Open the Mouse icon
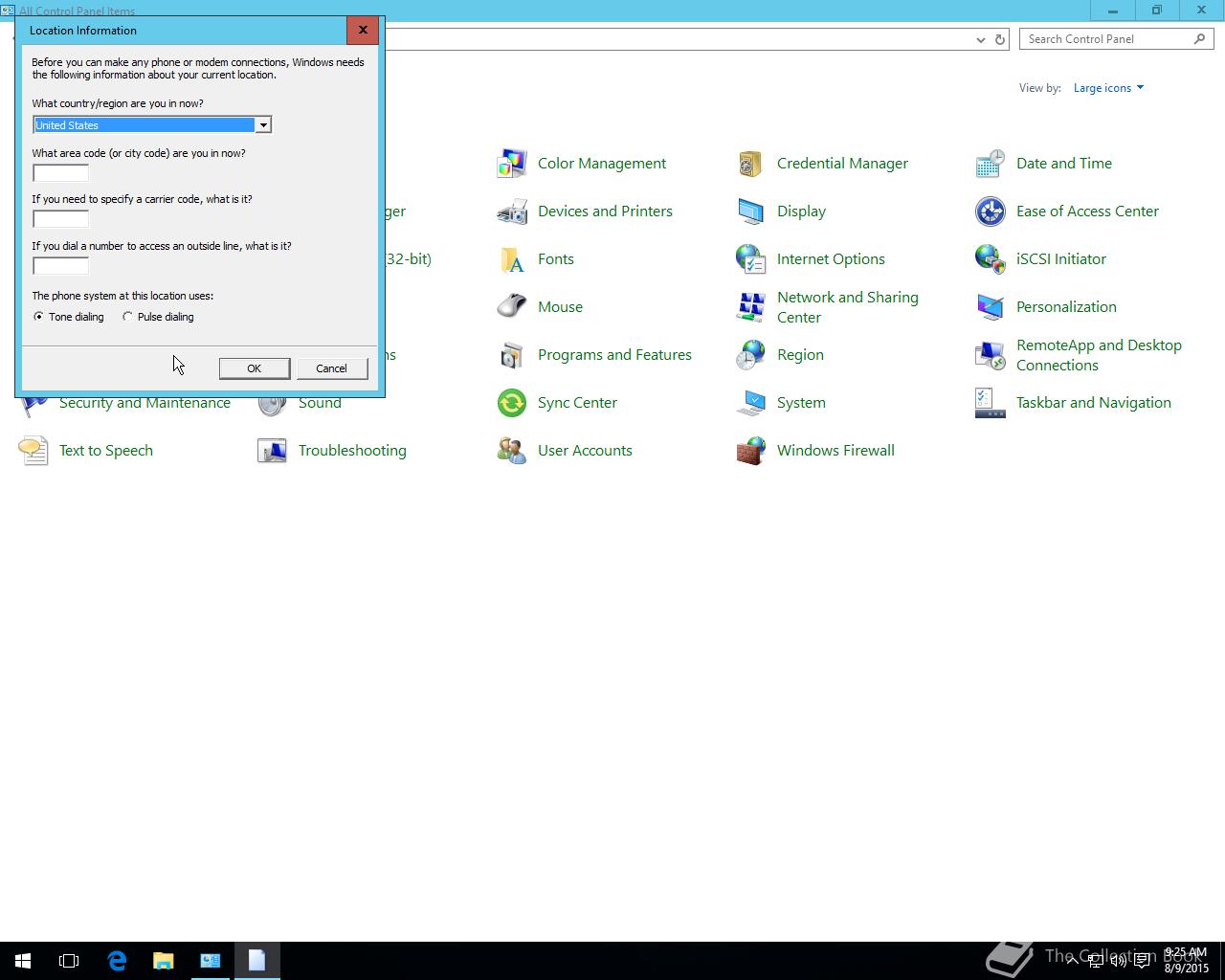 click(512, 307)
